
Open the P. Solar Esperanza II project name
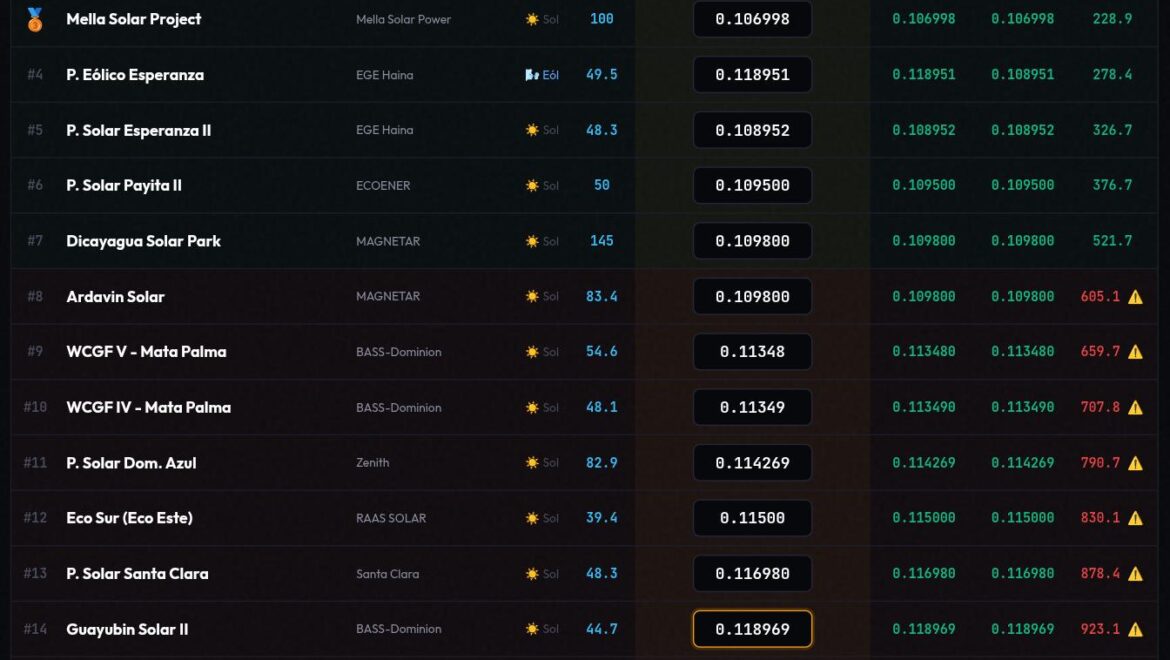(x=138, y=130)
